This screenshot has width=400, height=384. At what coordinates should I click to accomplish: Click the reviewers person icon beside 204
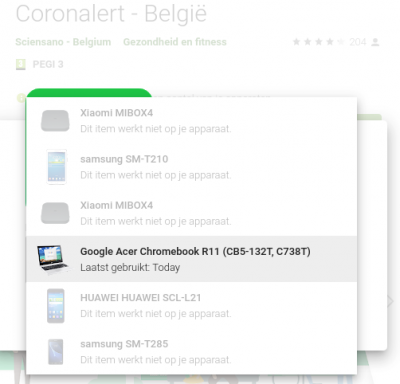(375, 42)
